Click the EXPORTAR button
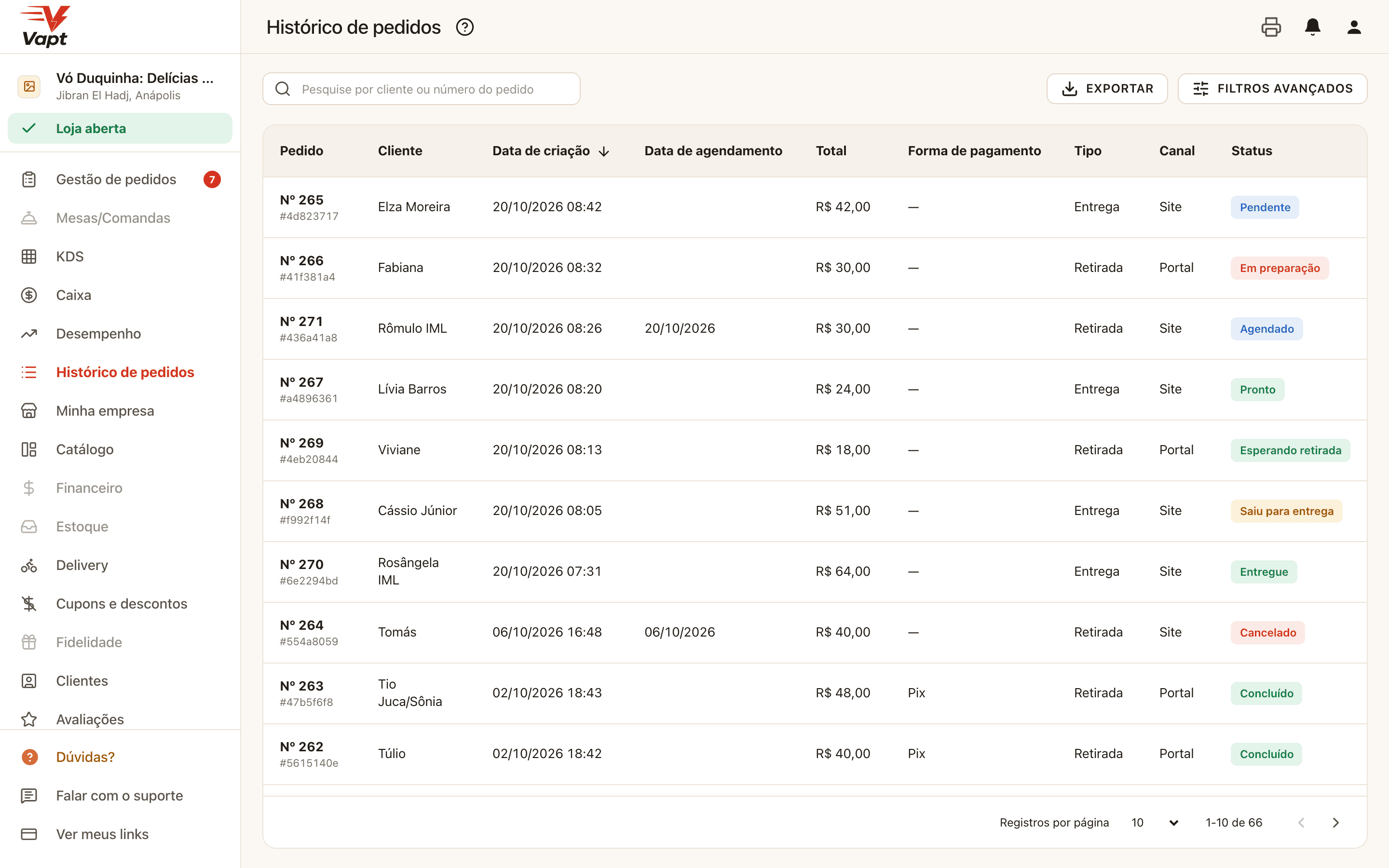Viewport: 1389px width, 868px height. [x=1106, y=89]
